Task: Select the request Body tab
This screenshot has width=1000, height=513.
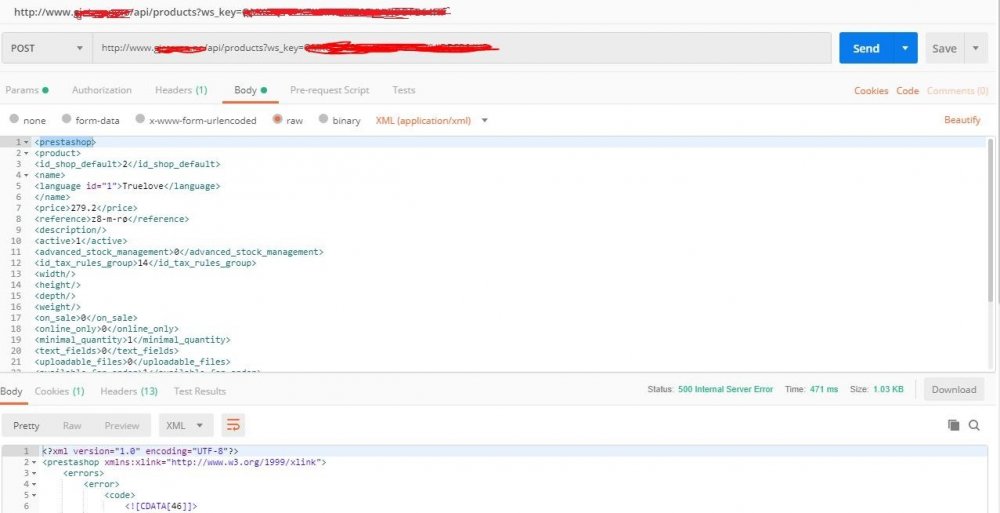Action: 250,90
